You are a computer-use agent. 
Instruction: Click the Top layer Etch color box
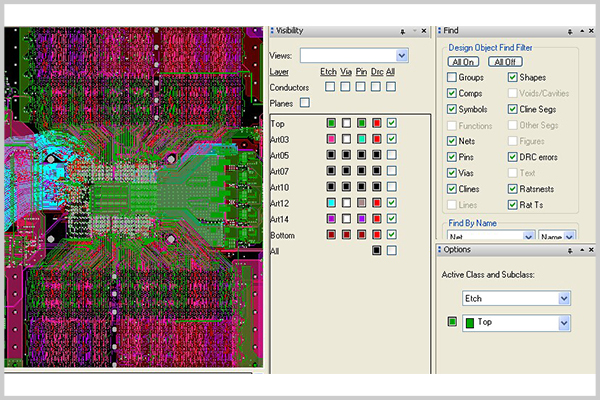point(331,123)
